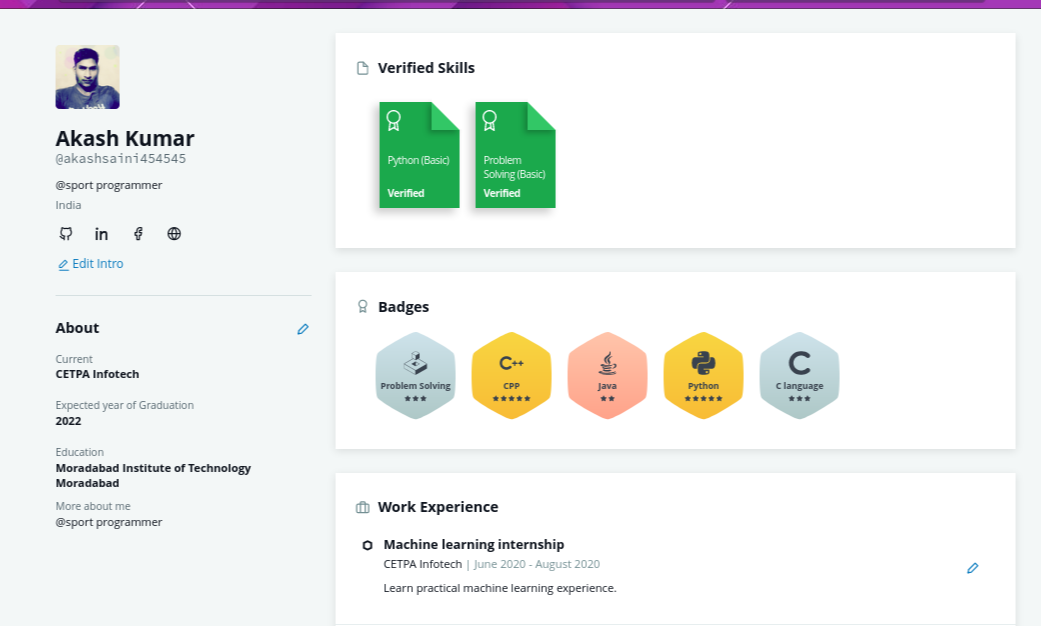This screenshot has height=626, width=1041.
Task: Click the LinkedIn icon
Action: pos(102,234)
